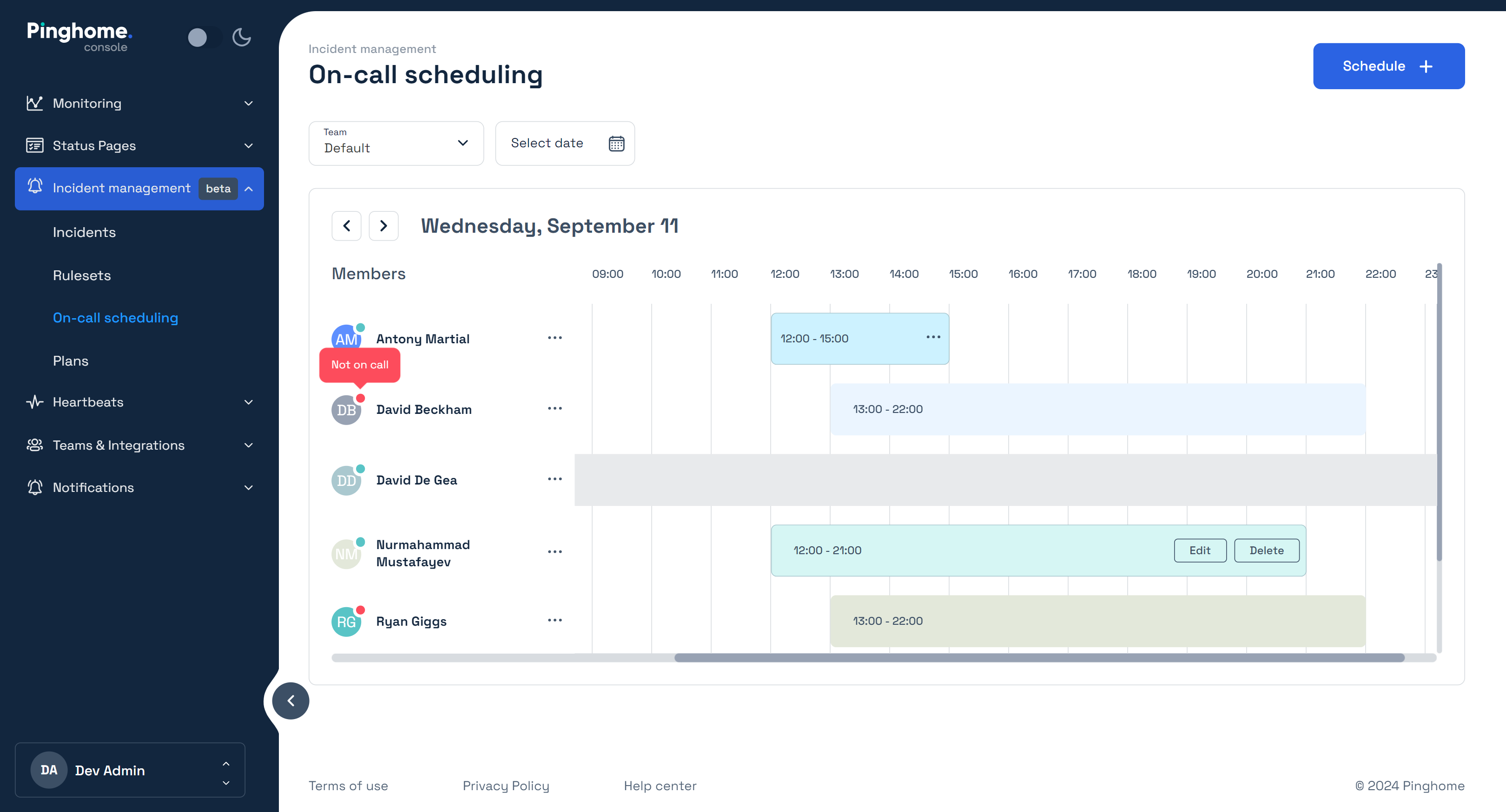Enable dark mode with the moon toggle
This screenshot has height=812, width=1506.
[241, 37]
